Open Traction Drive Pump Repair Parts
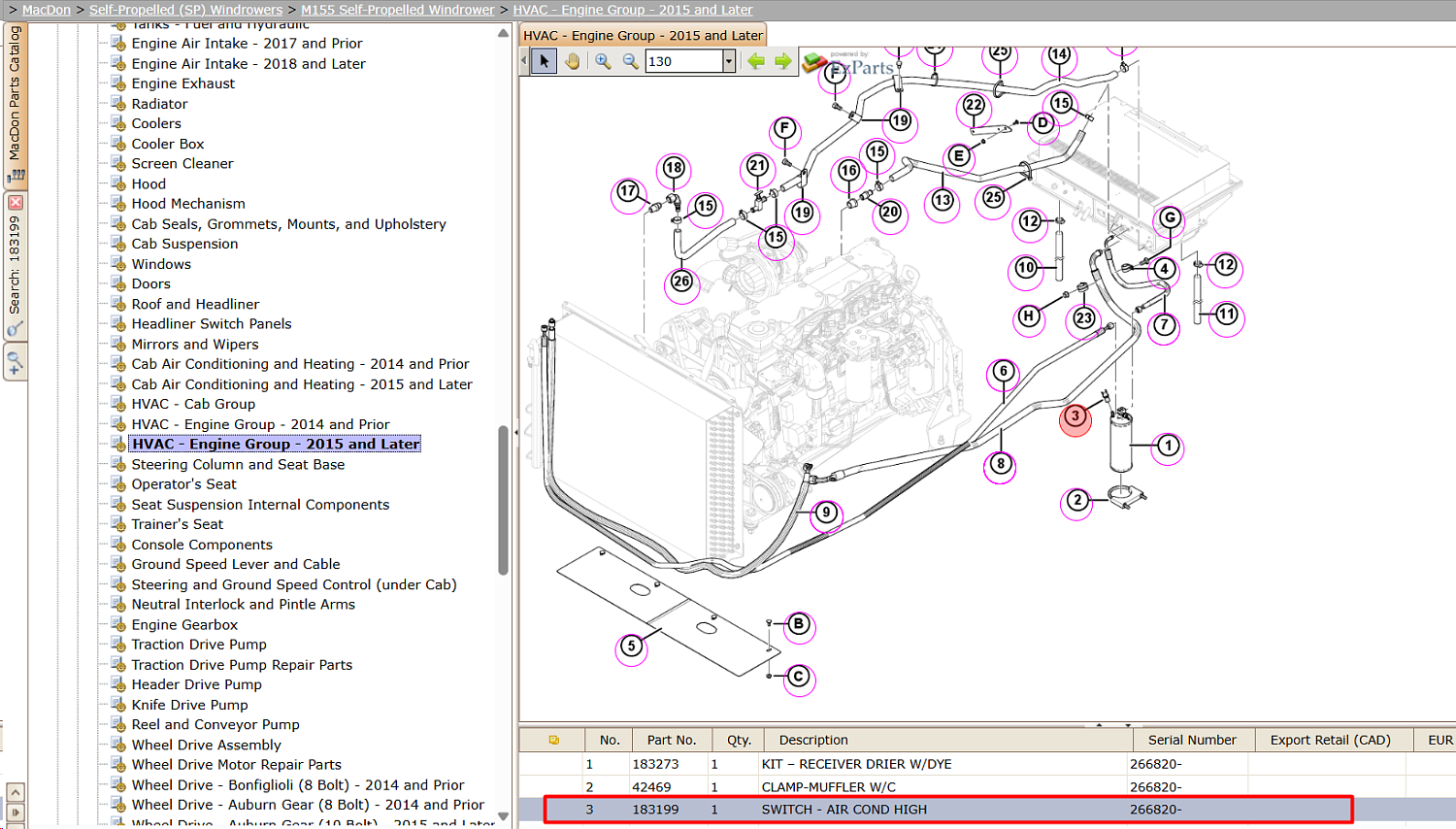The height and width of the screenshot is (829, 1456). [242, 664]
